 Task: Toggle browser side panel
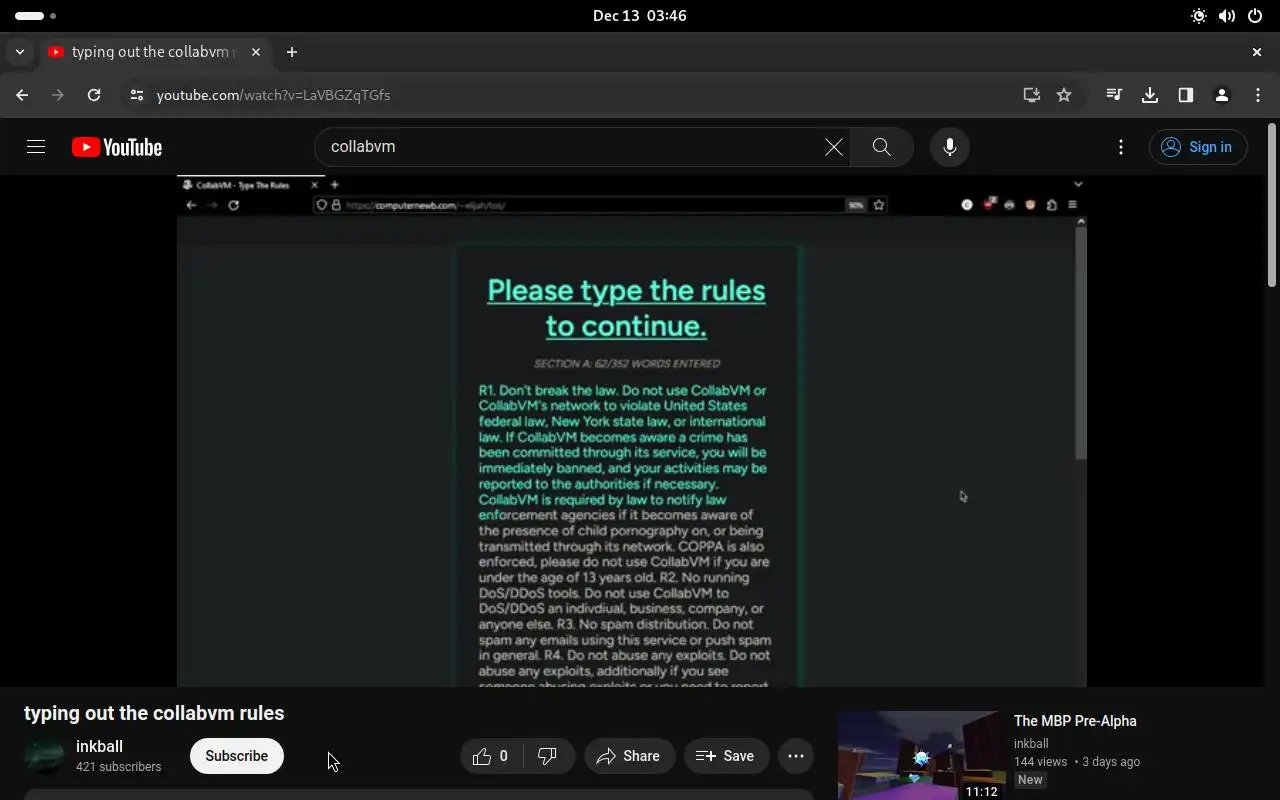[x=1186, y=95]
